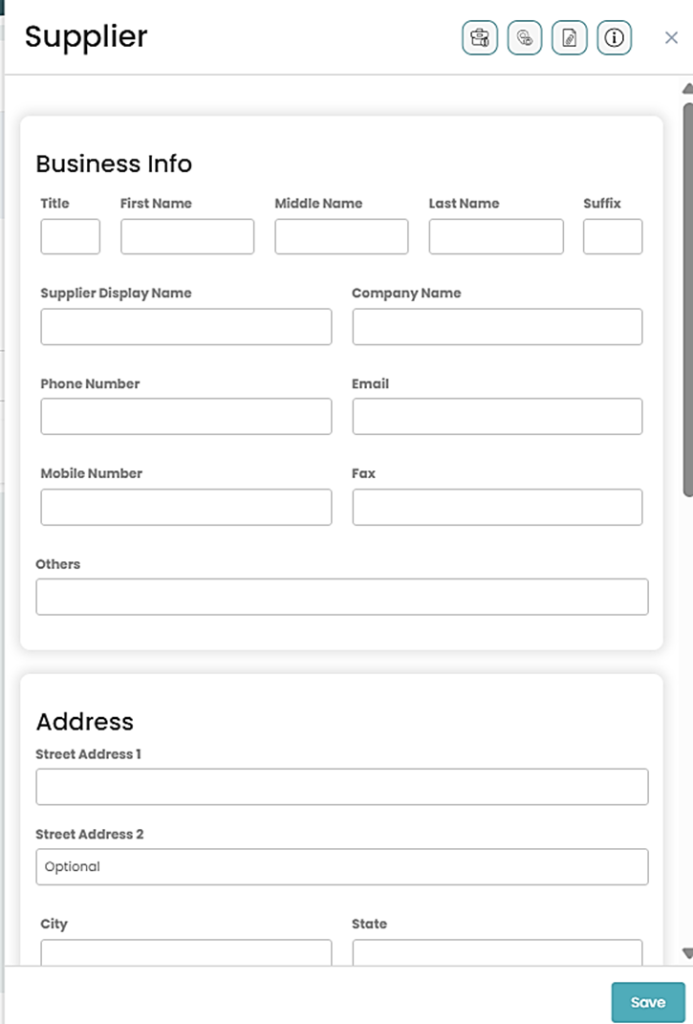Focus the Title input field
The height and width of the screenshot is (1024, 693).
click(x=70, y=237)
